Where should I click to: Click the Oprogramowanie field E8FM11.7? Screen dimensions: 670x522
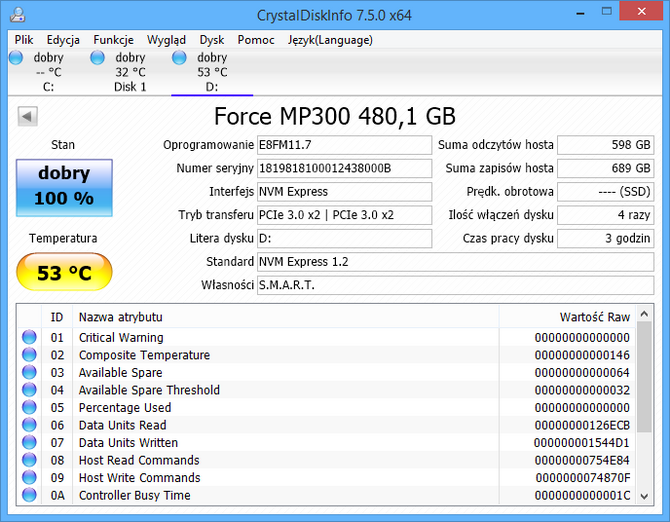point(344,145)
